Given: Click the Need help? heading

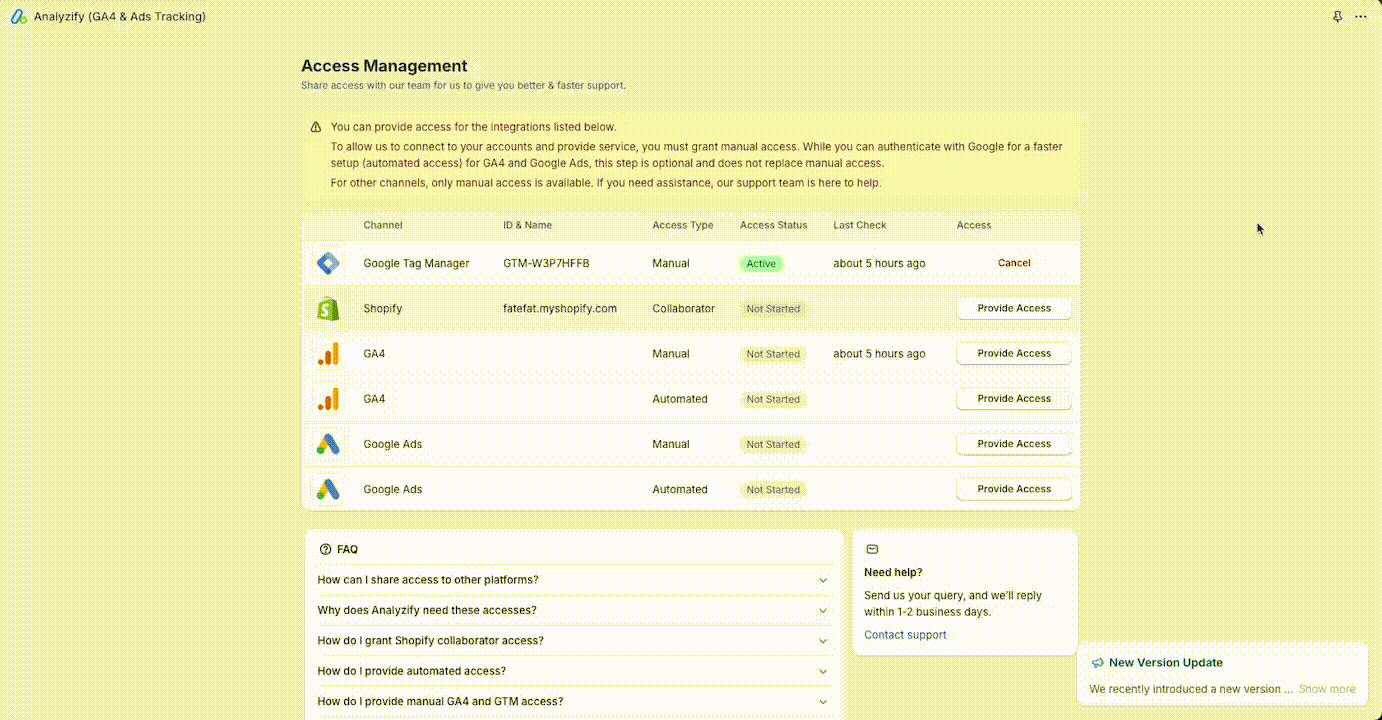Looking at the screenshot, I should tap(893, 572).
